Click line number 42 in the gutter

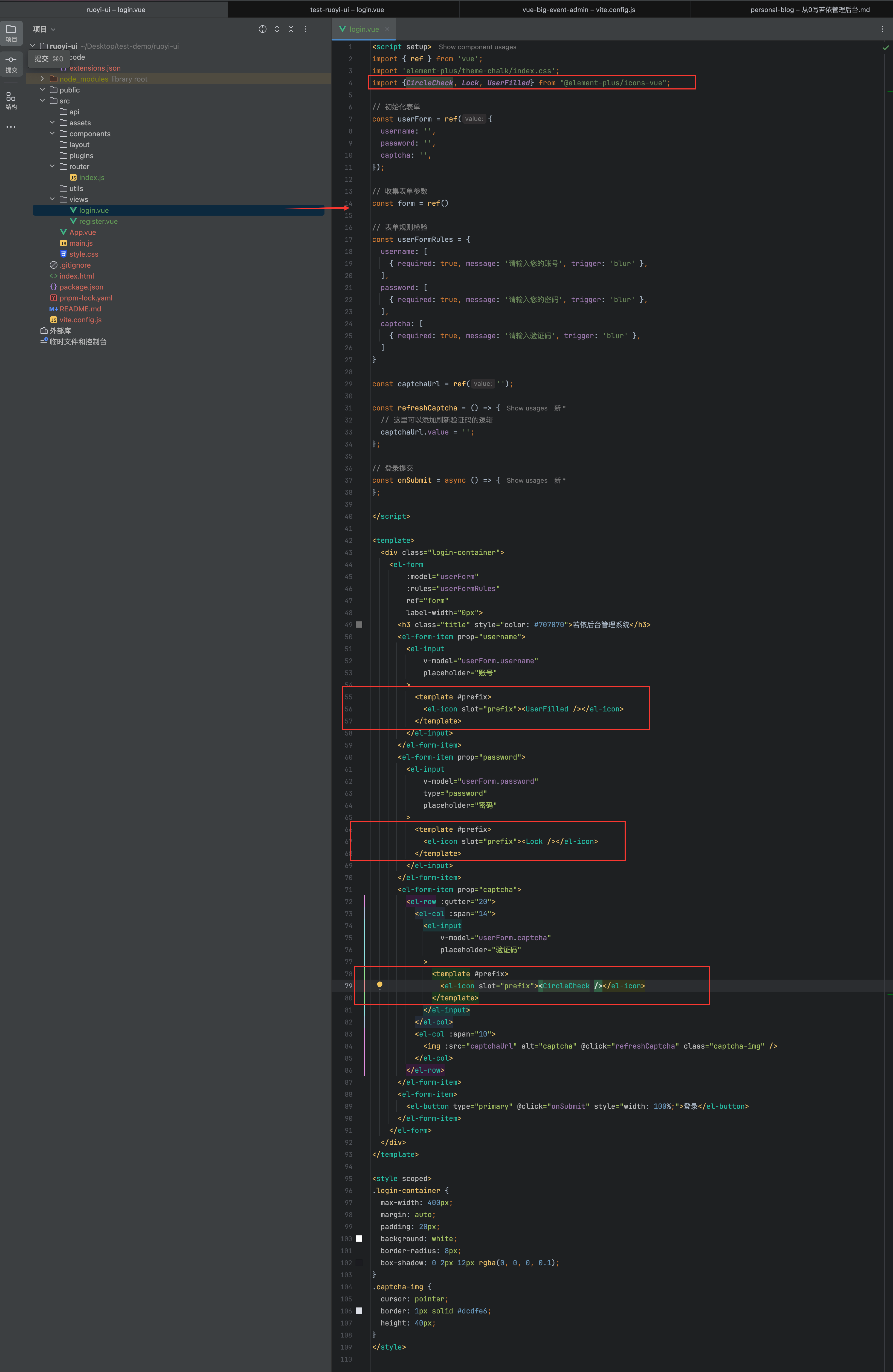(x=348, y=540)
